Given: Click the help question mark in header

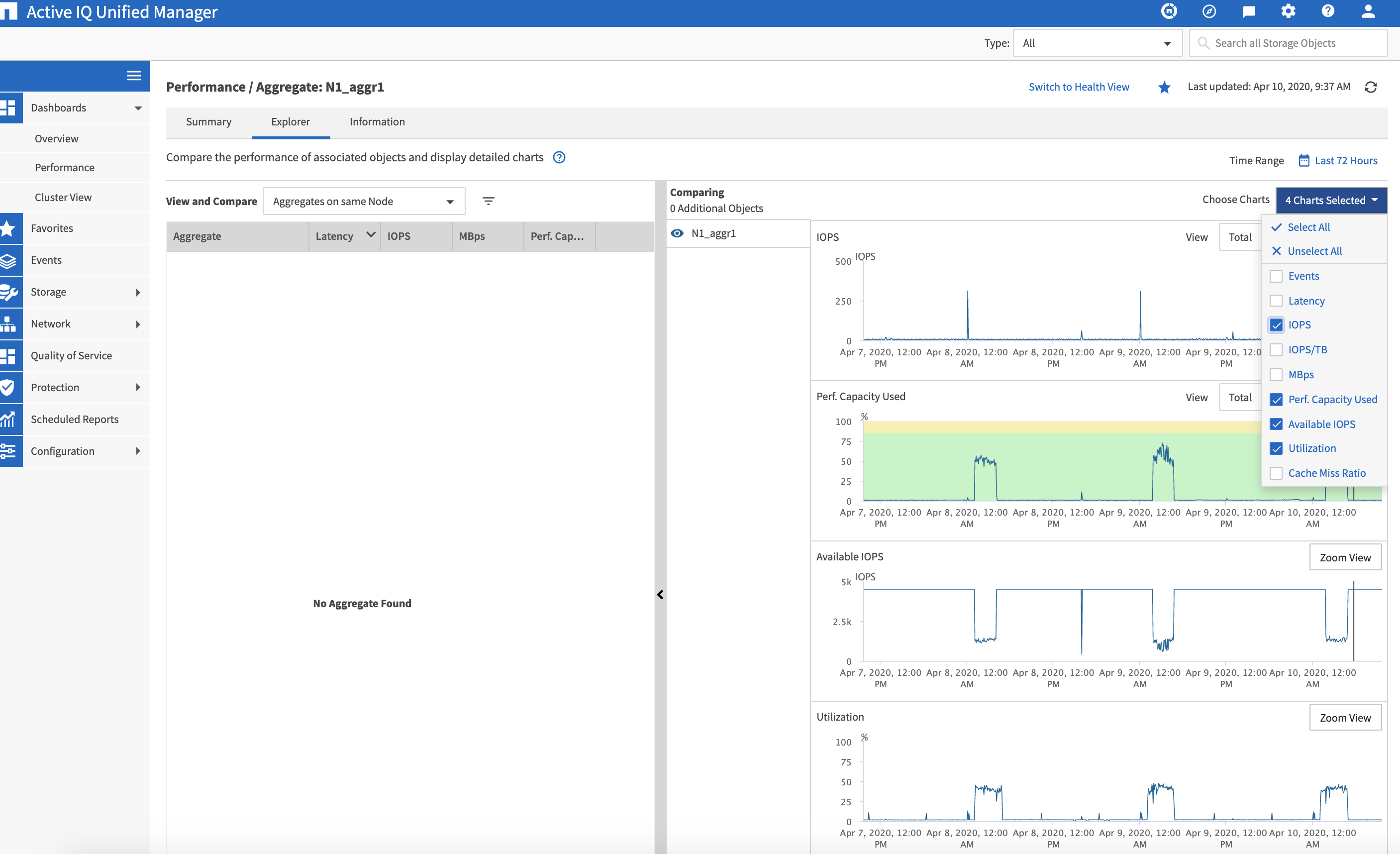Looking at the screenshot, I should pos(1328,11).
